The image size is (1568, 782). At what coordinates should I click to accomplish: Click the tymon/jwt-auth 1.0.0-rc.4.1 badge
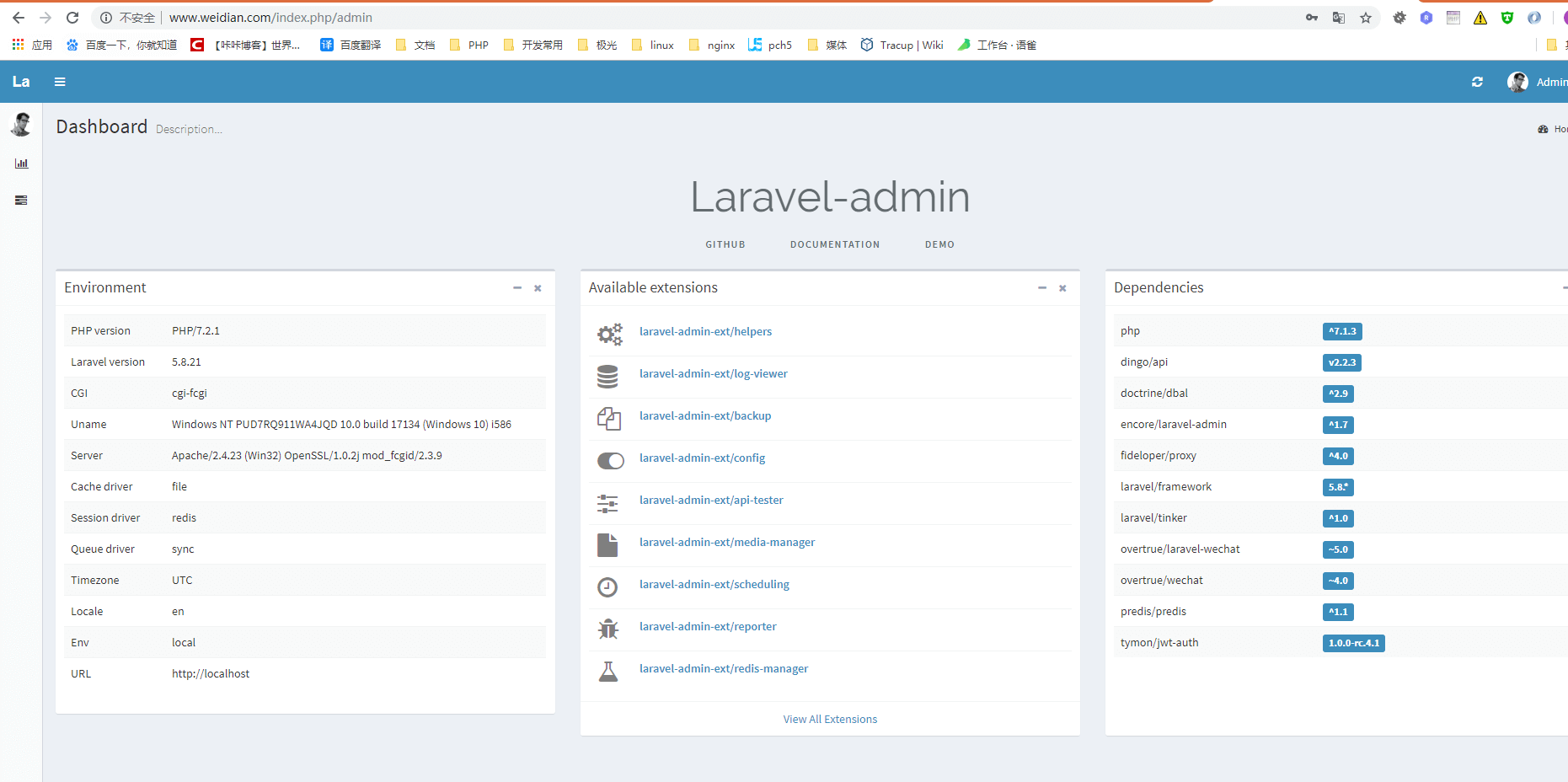(1354, 643)
